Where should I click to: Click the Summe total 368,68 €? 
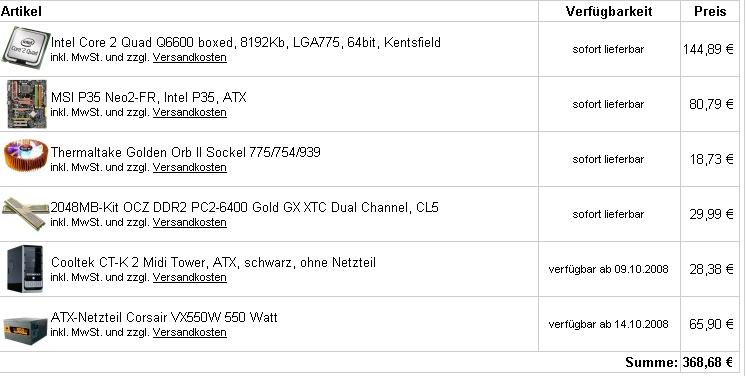tap(679, 362)
